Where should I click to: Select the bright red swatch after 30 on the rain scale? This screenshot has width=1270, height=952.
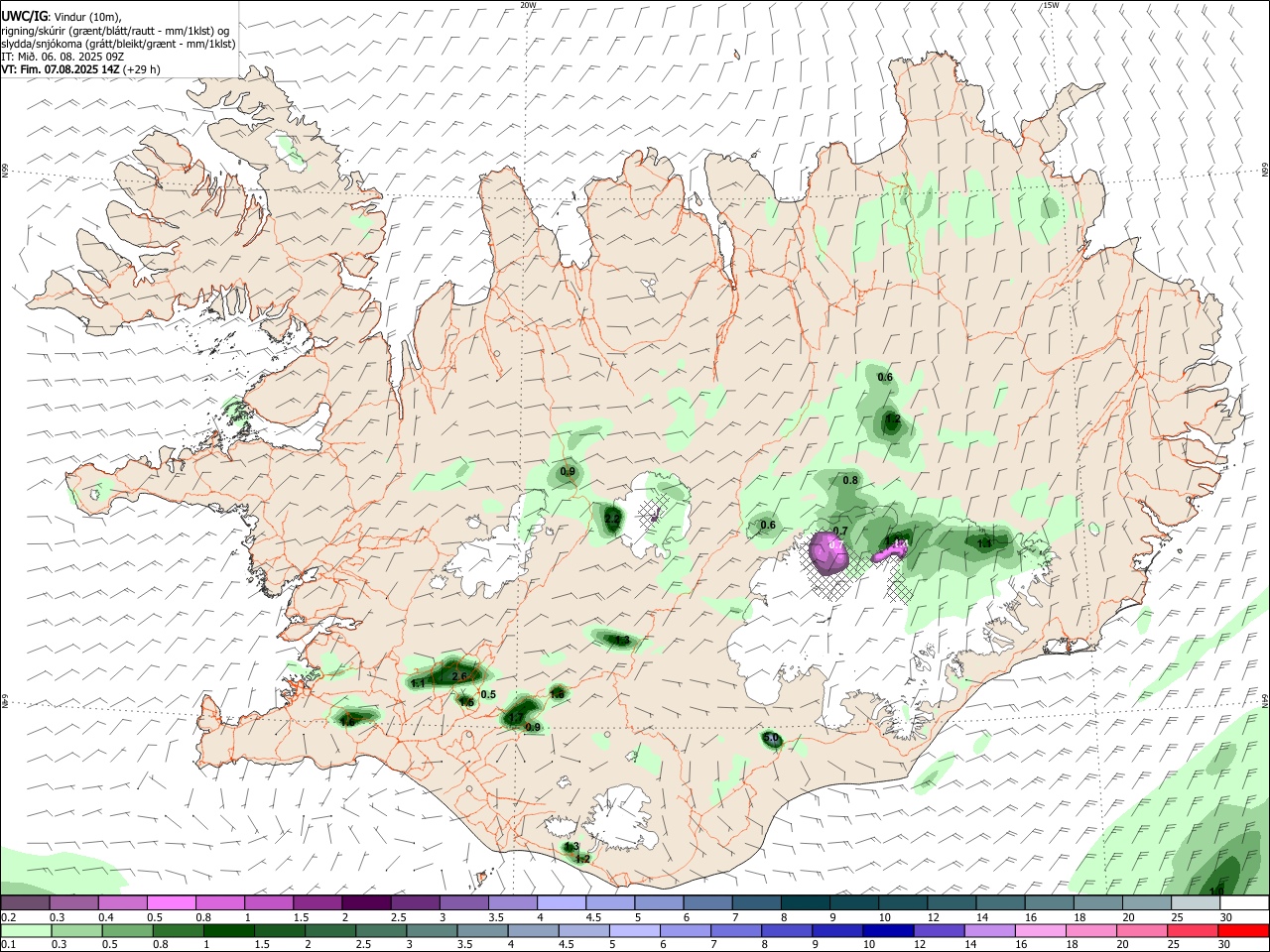[1245, 930]
